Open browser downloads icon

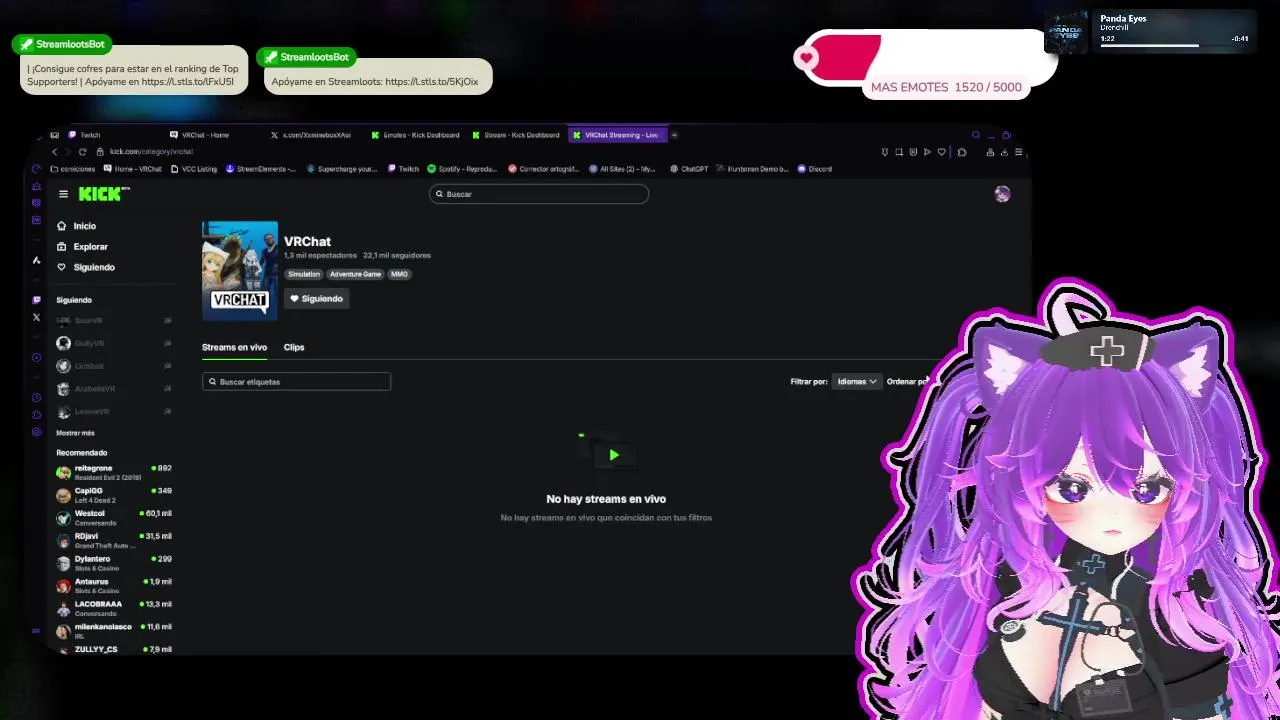tap(1004, 152)
